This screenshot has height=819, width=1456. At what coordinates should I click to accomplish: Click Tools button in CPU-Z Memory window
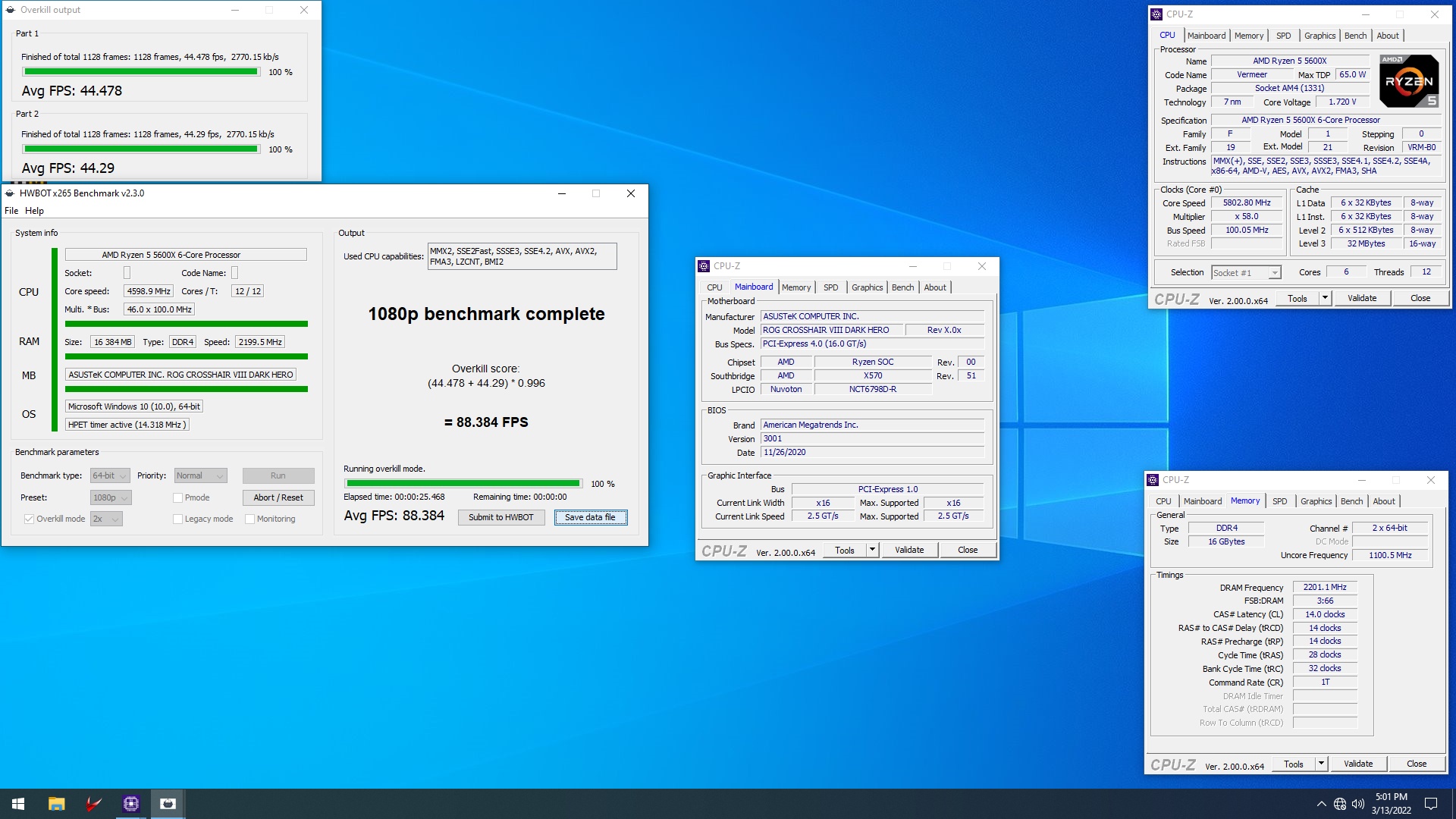point(1294,764)
